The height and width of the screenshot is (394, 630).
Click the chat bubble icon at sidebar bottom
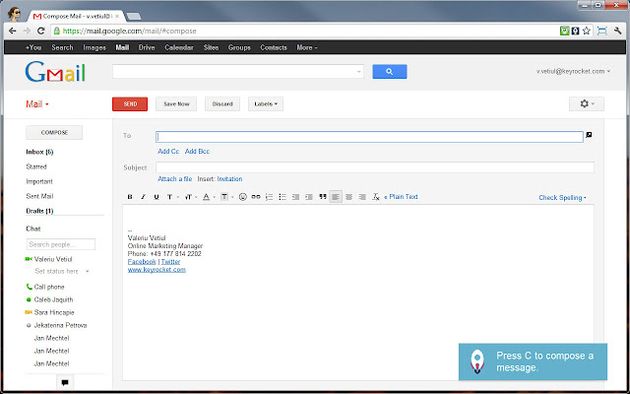point(65,382)
